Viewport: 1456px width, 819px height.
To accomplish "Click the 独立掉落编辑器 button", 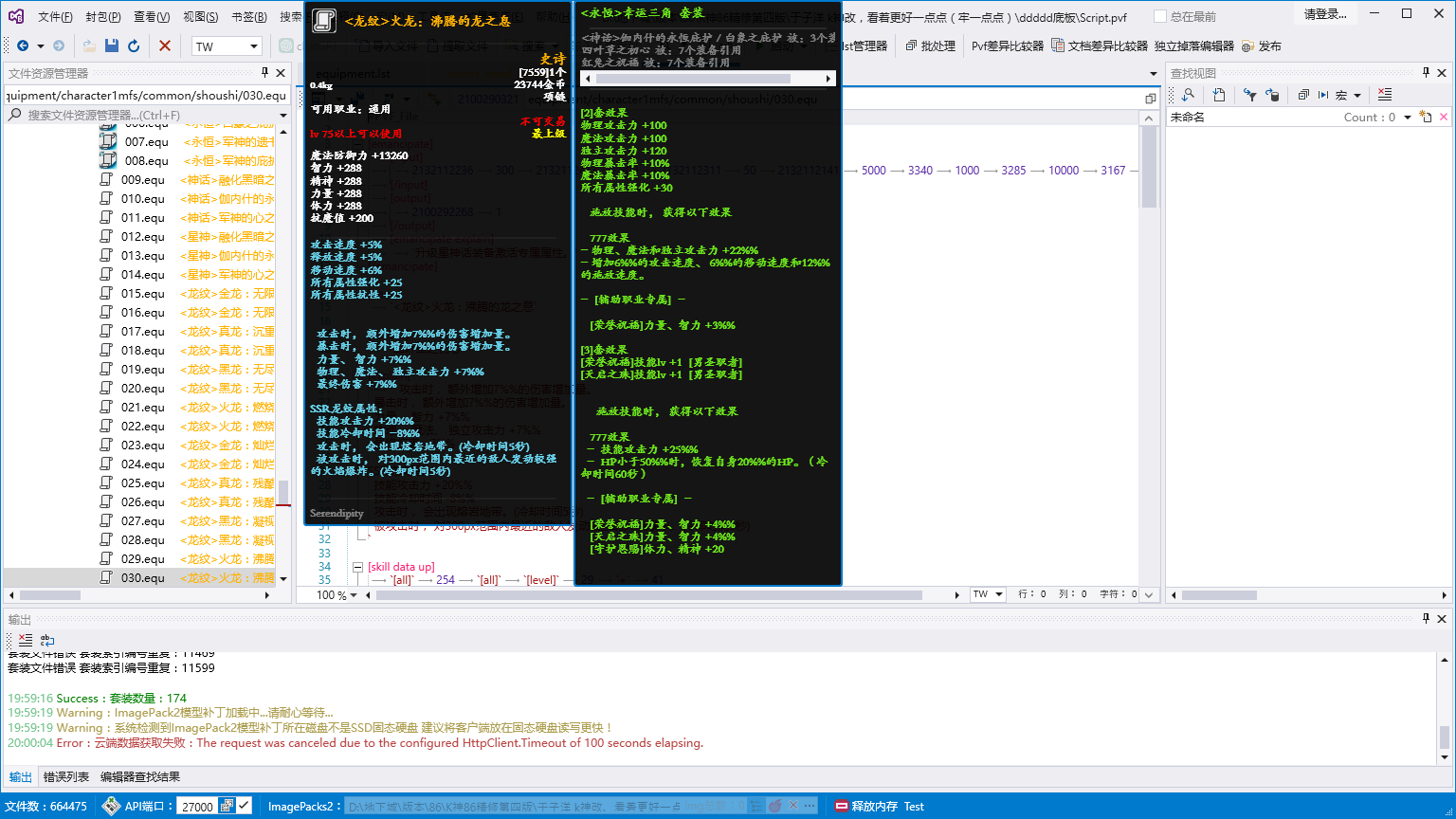I will (1194, 45).
